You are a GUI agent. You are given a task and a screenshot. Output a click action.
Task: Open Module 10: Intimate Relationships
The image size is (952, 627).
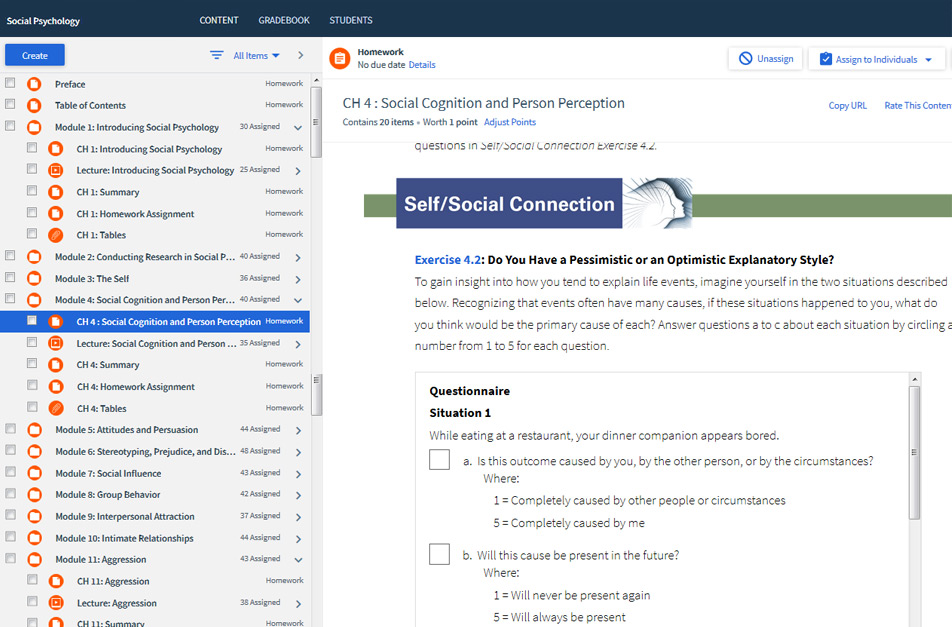(124, 538)
